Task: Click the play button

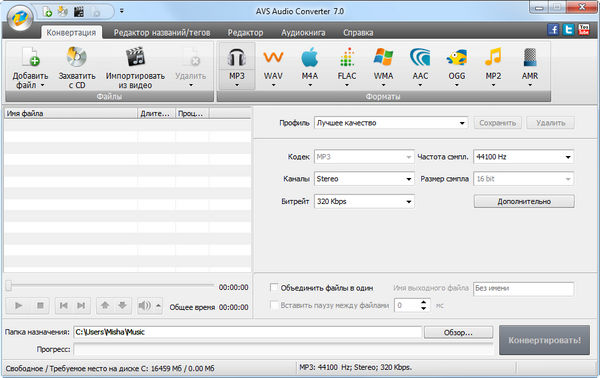Action: pyautogui.click(x=18, y=305)
